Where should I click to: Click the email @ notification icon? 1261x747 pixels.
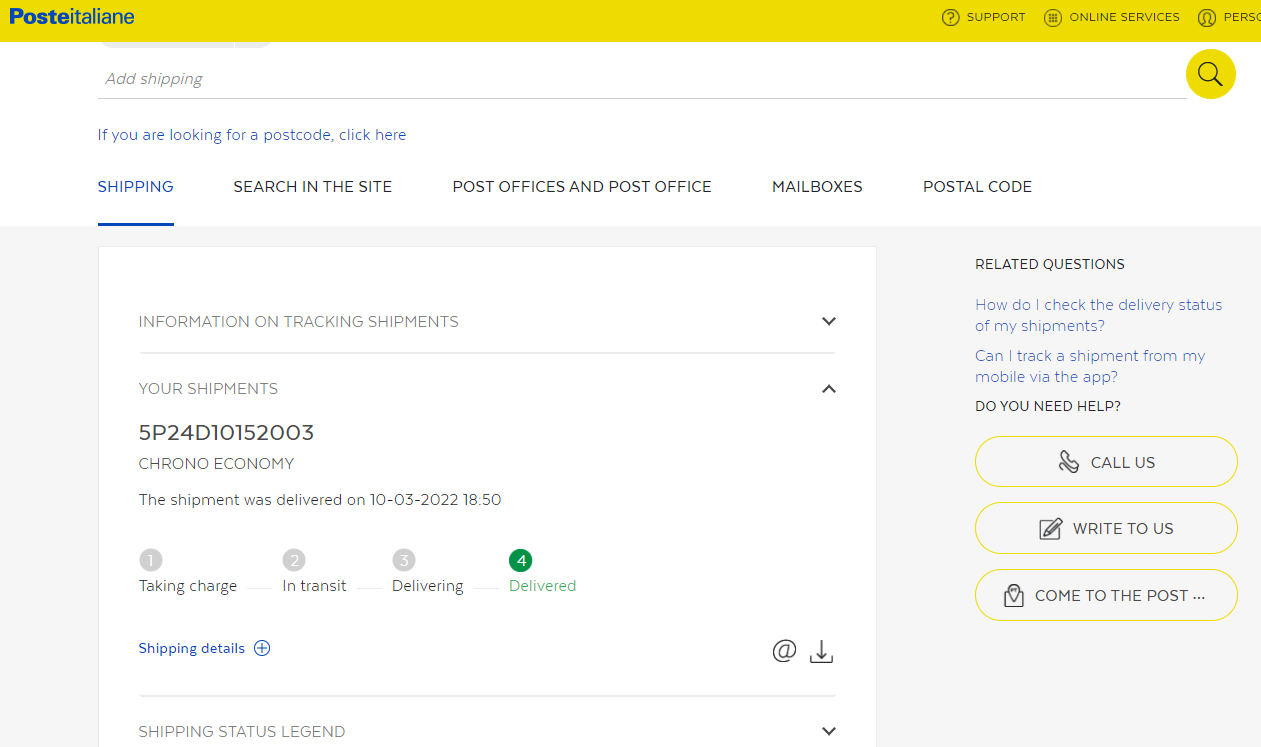(784, 651)
